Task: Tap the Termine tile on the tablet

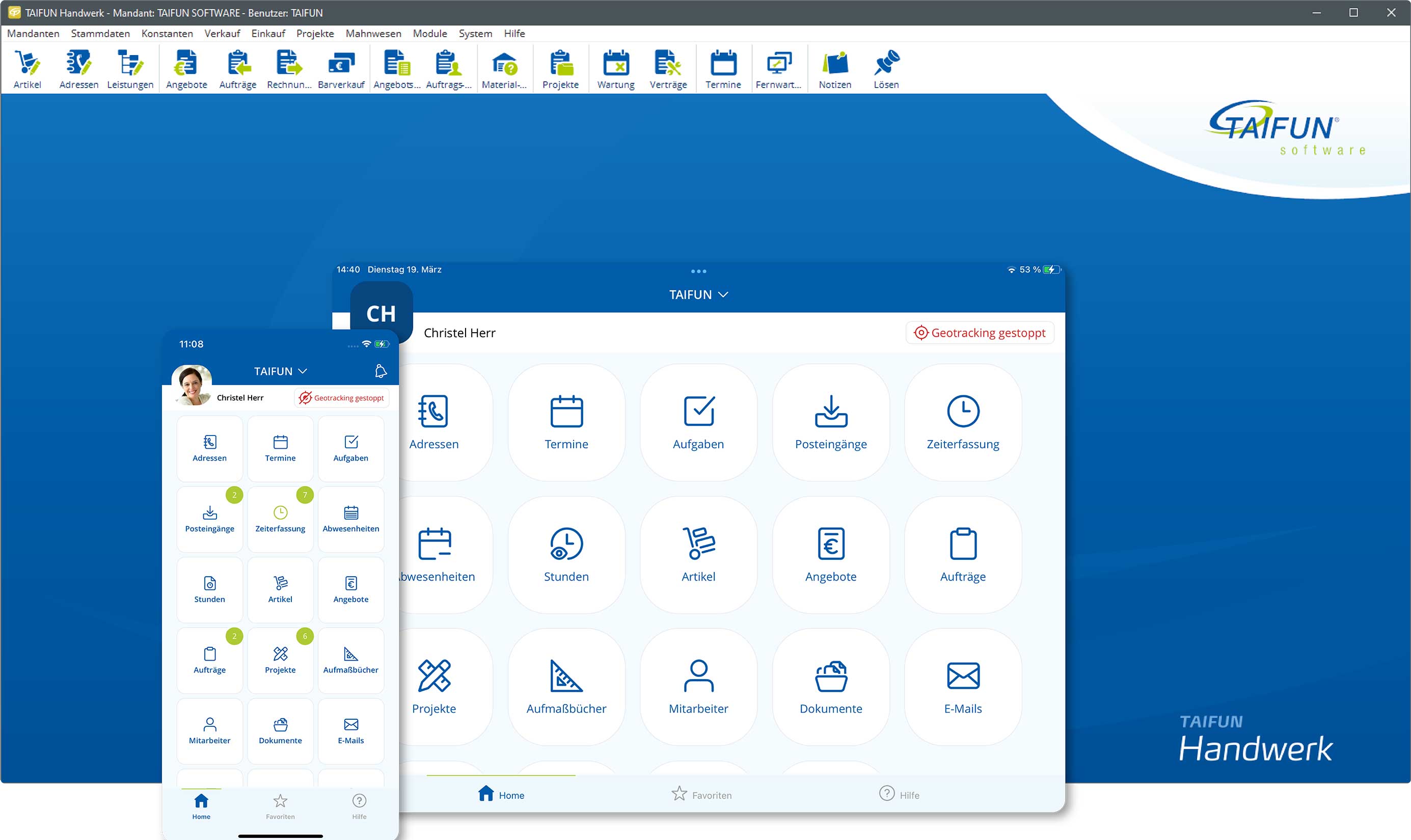Action: [566, 422]
